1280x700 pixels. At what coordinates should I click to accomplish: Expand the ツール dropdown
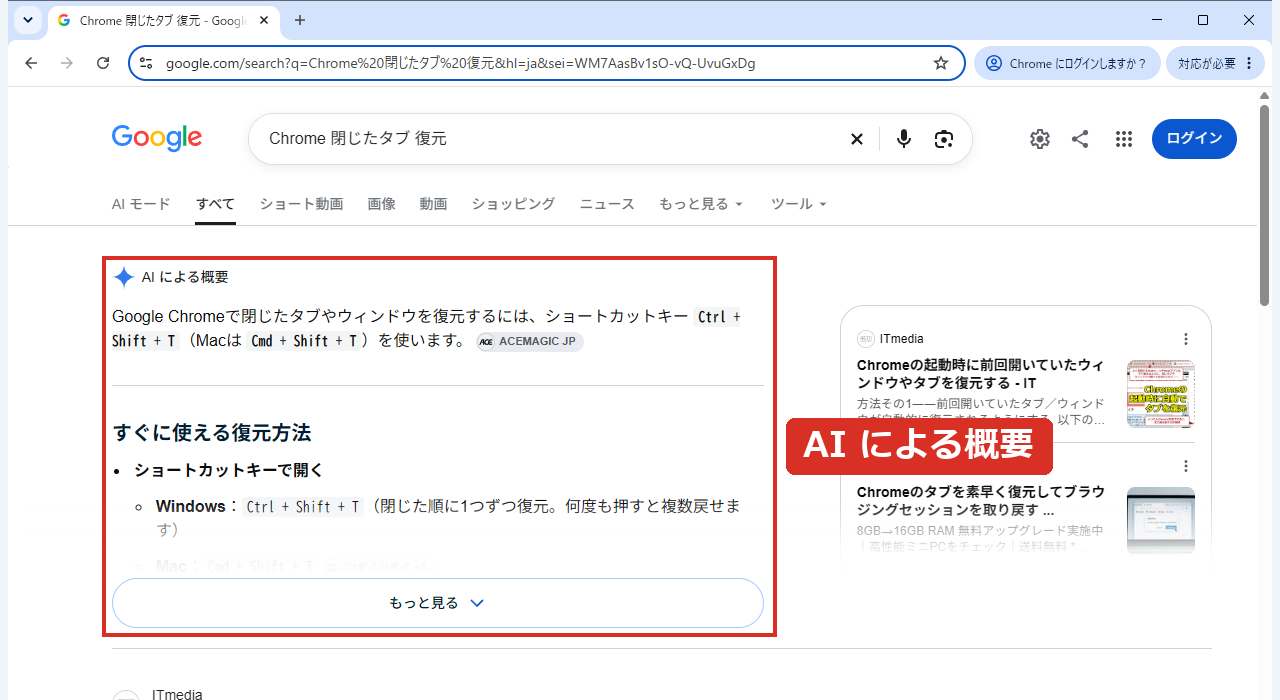point(799,204)
